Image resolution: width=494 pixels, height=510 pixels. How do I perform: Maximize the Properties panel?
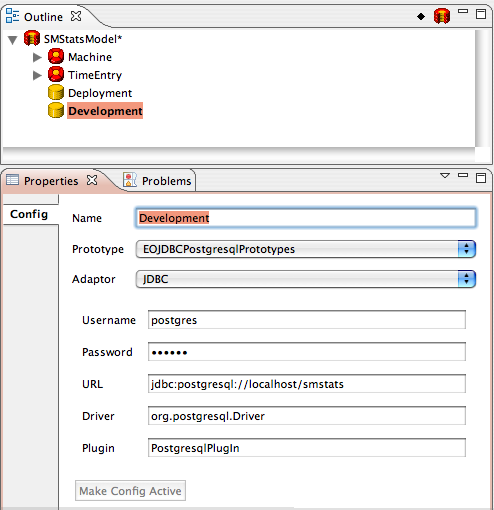coord(481,178)
